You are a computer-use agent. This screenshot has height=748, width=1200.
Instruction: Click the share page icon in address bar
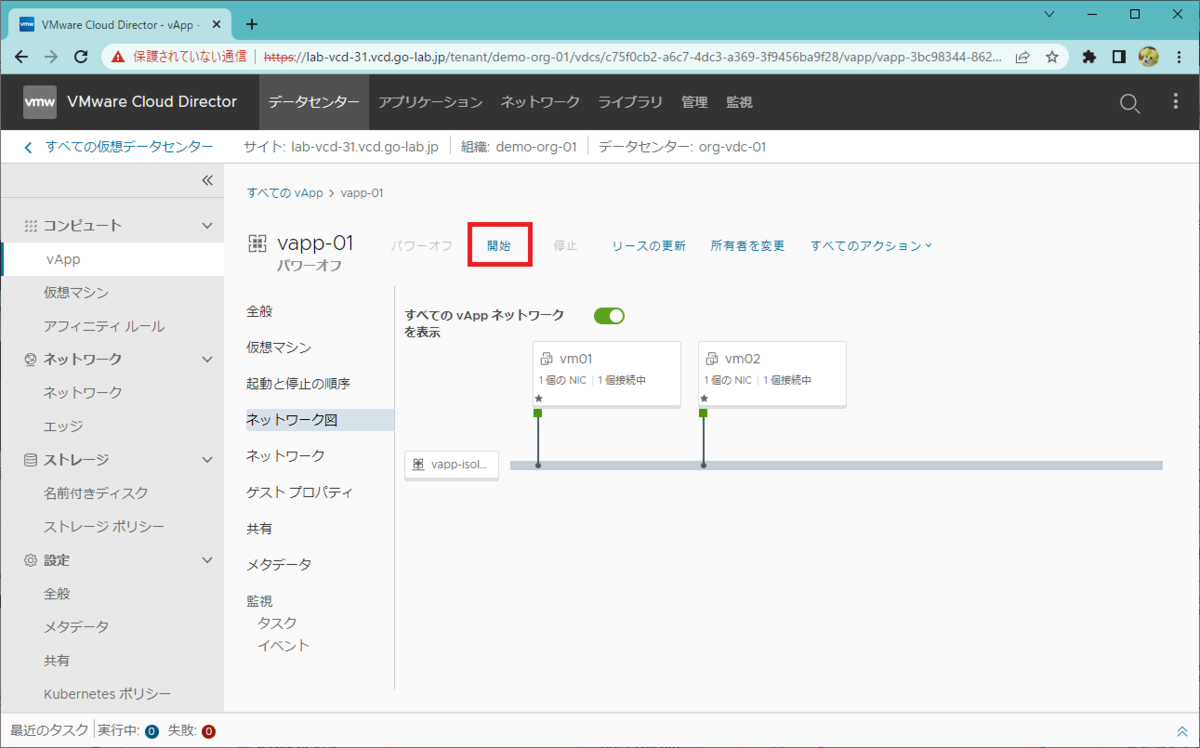1023,57
